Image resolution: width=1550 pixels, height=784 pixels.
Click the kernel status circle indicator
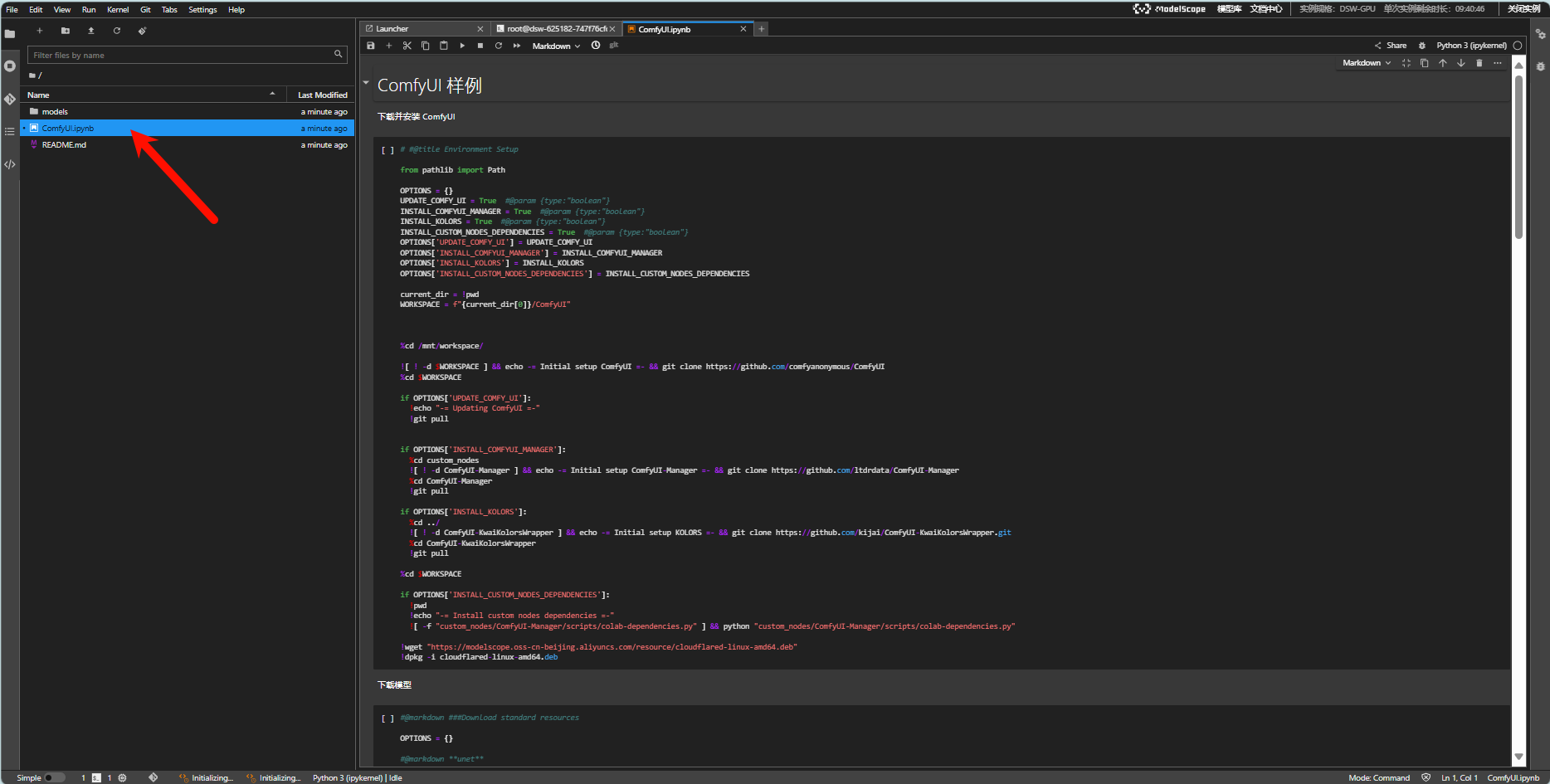[x=1518, y=46]
